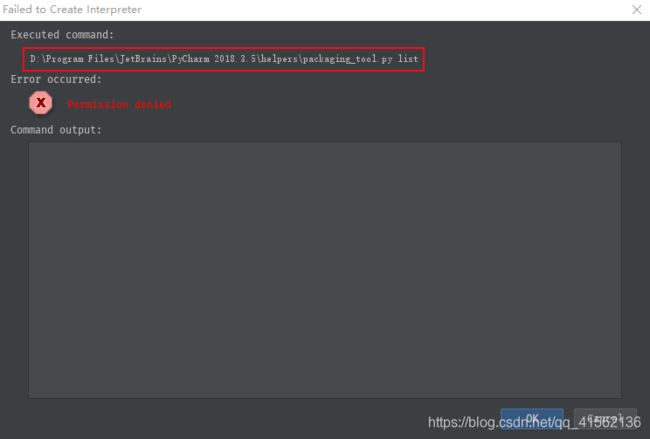Image resolution: width=650 pixels, height=439 pixels.
Task: Click 'https://' at start of watermark URL
Action: pos(448,422)
